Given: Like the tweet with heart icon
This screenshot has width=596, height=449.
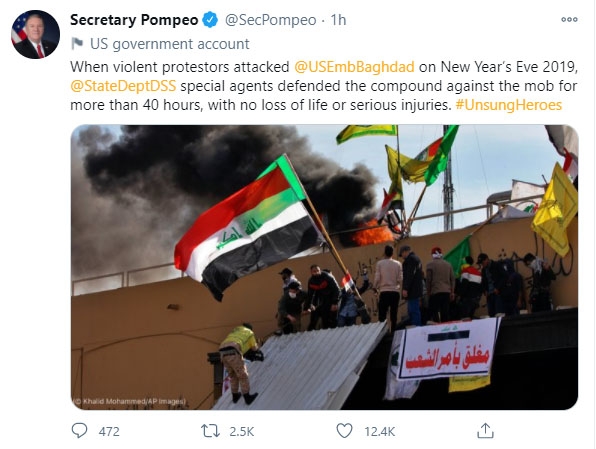Looking at the screenshot, I should [344, 431].
